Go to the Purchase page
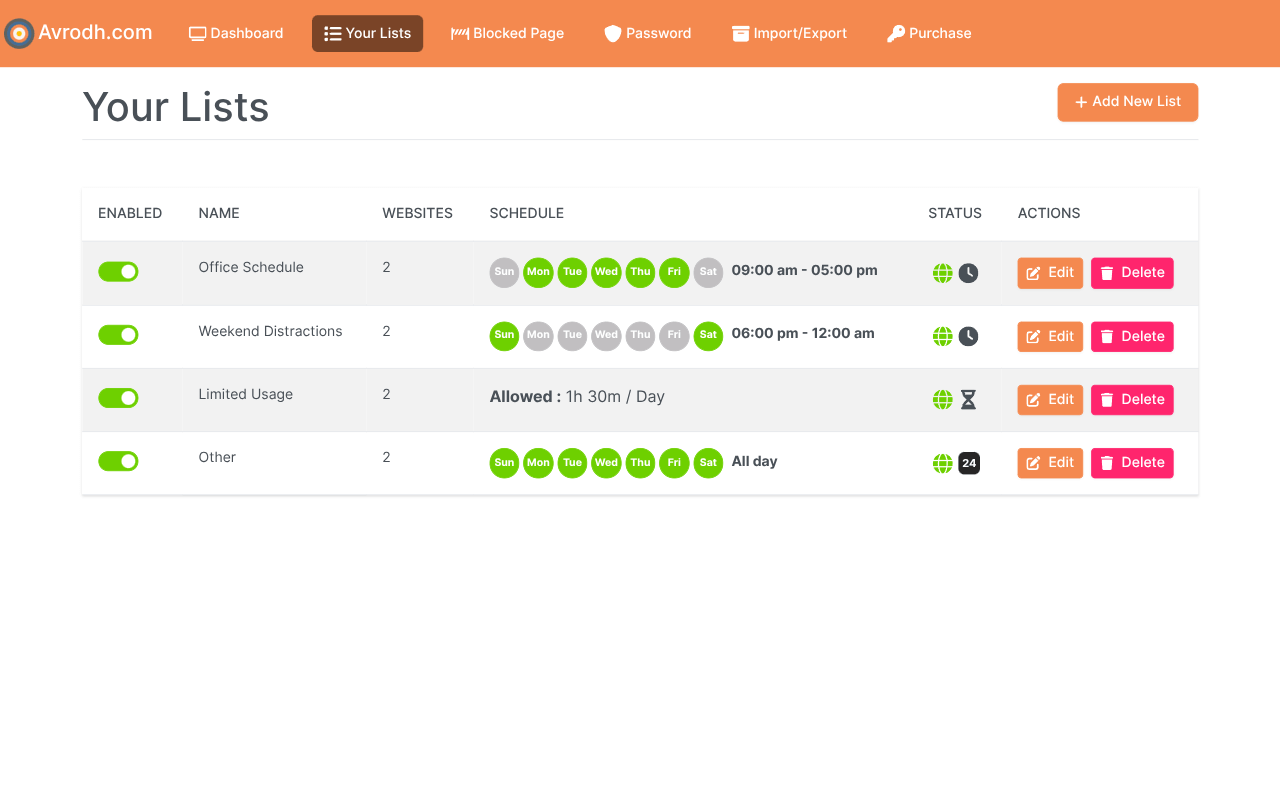Image resolution: width=1280 pixels, height=800 pixels. click(x=929, y=33)
